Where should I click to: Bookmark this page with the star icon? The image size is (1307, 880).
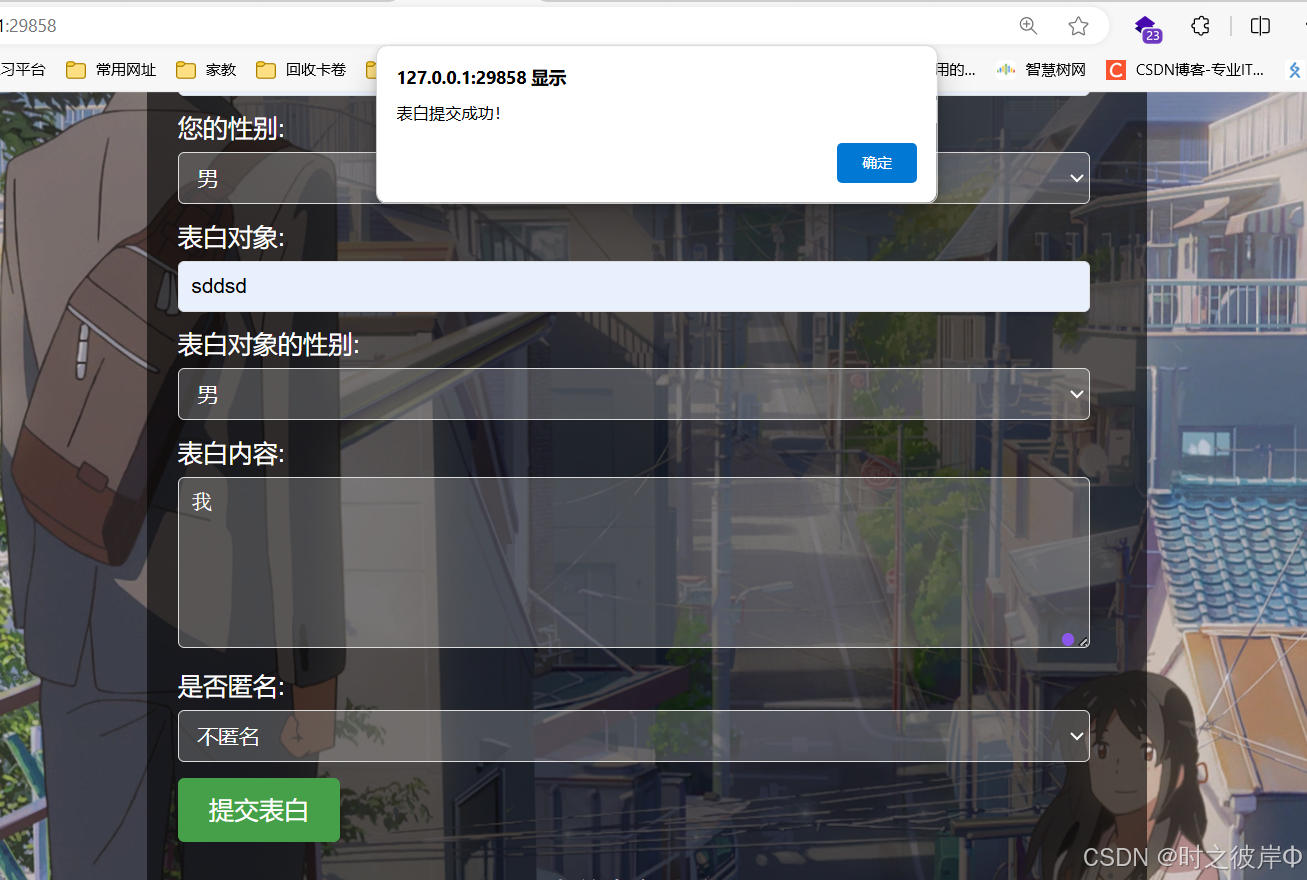1078,26
